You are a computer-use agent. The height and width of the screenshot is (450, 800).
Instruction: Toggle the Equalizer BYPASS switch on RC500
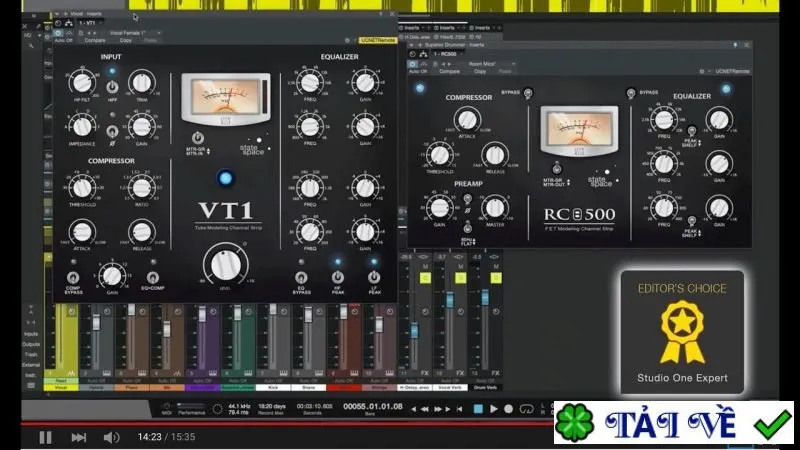click(631, 93)
